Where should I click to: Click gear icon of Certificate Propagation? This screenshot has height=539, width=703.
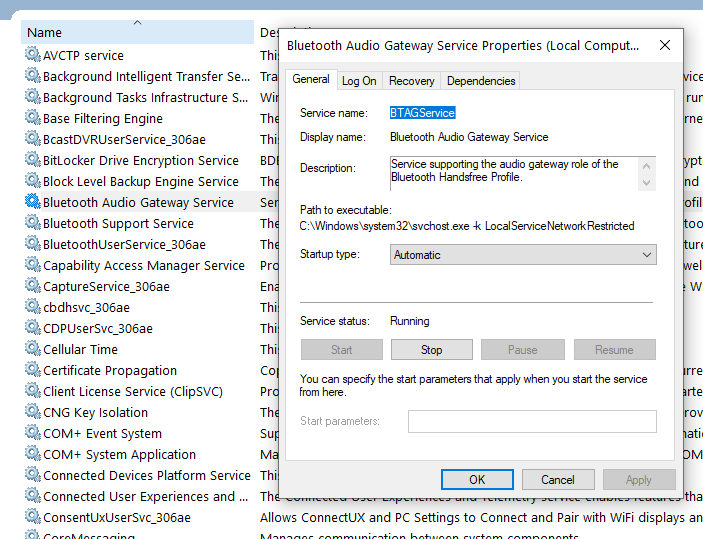click(33, 370)
